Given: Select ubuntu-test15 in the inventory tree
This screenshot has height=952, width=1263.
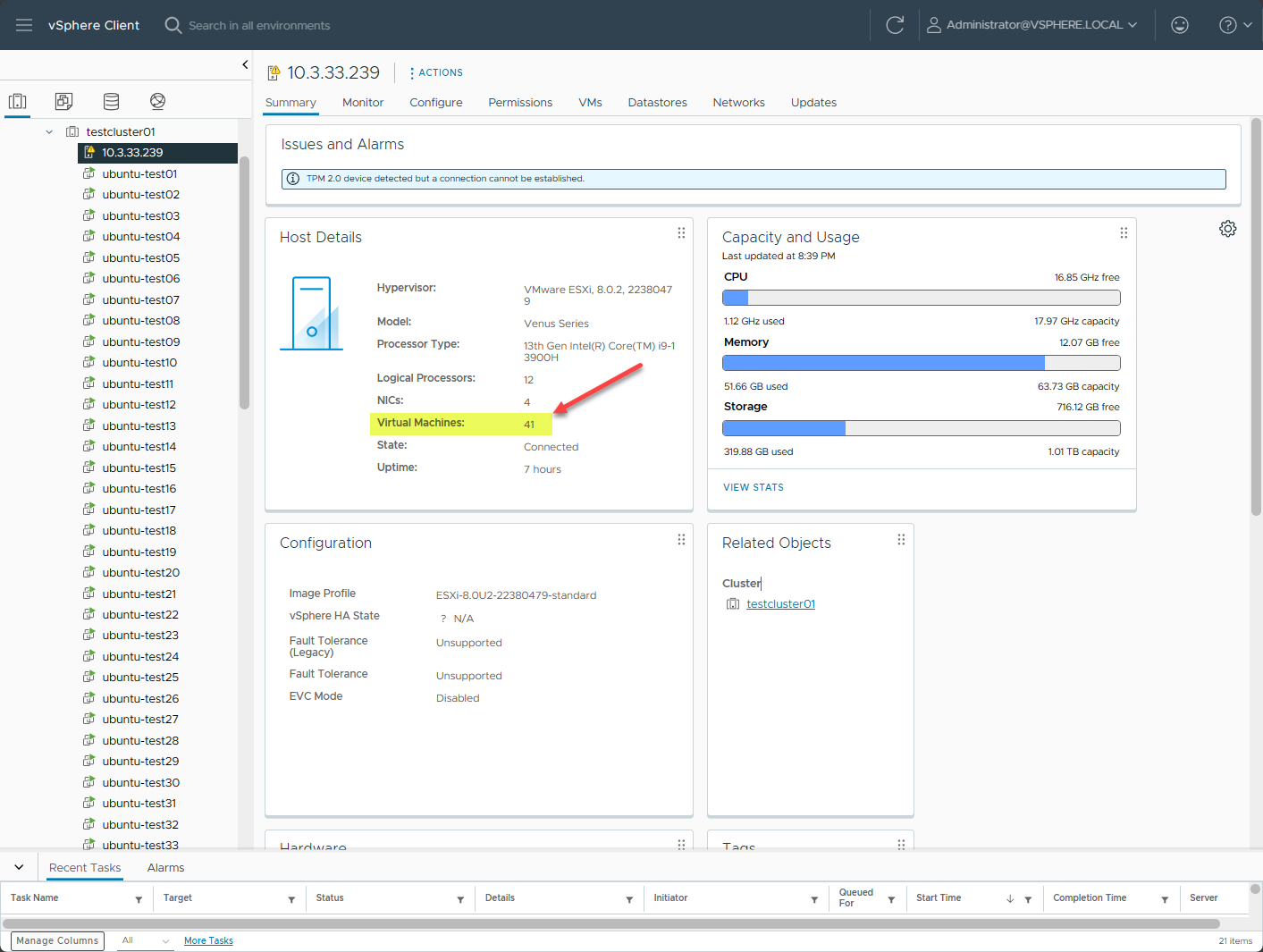Looking at the screenshot, I should pos(139,468).
